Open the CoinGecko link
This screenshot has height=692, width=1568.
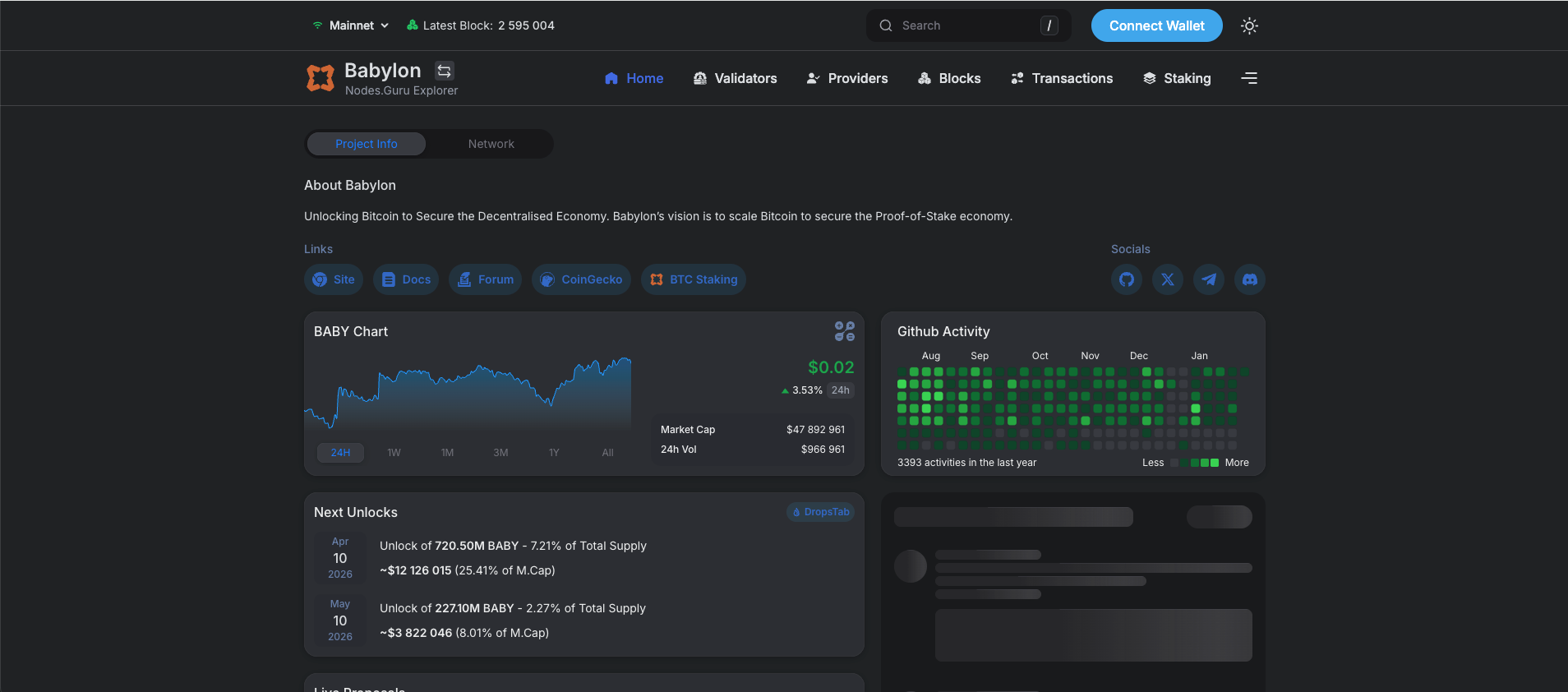click(x=581, y=279)
